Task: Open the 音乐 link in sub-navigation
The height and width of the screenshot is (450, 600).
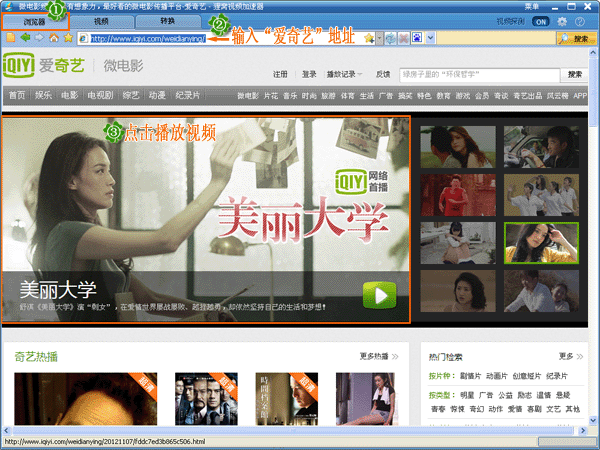Action: pos(290,96)
